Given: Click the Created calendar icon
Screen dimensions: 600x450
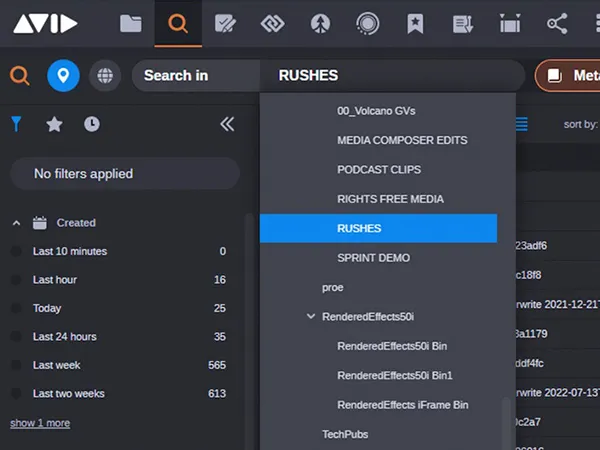Looking at the screenshot, I should pyautogui.click(x=40, y=223).
